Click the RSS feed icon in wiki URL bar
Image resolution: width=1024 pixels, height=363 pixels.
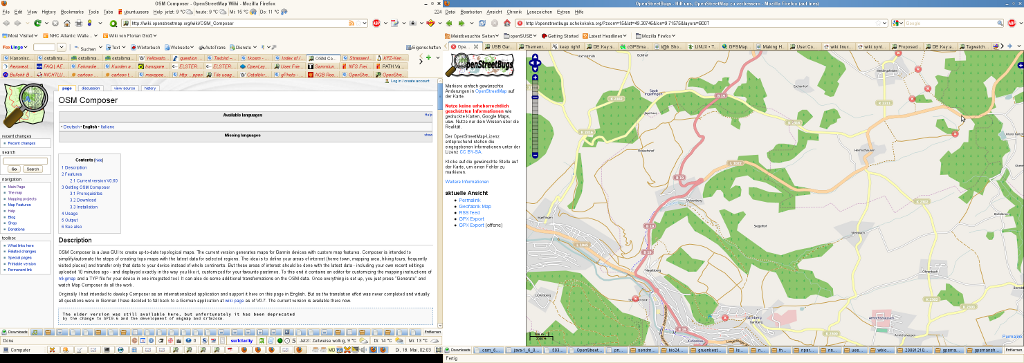[x=352, y=24]
